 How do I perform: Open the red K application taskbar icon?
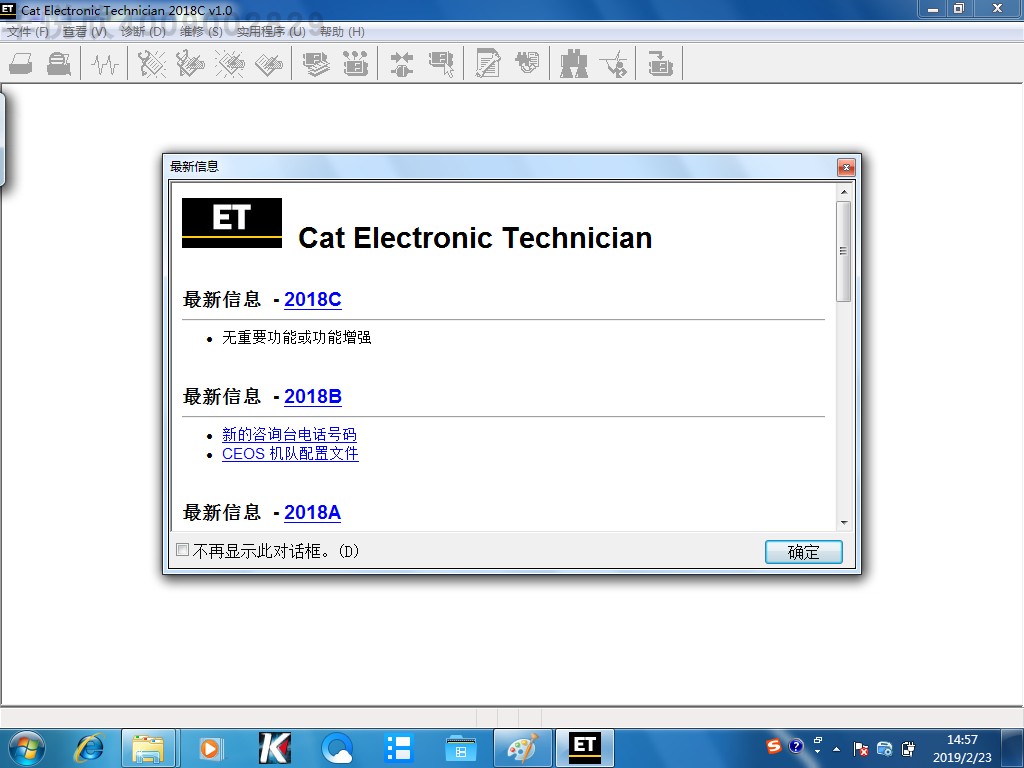coord(274,748)
